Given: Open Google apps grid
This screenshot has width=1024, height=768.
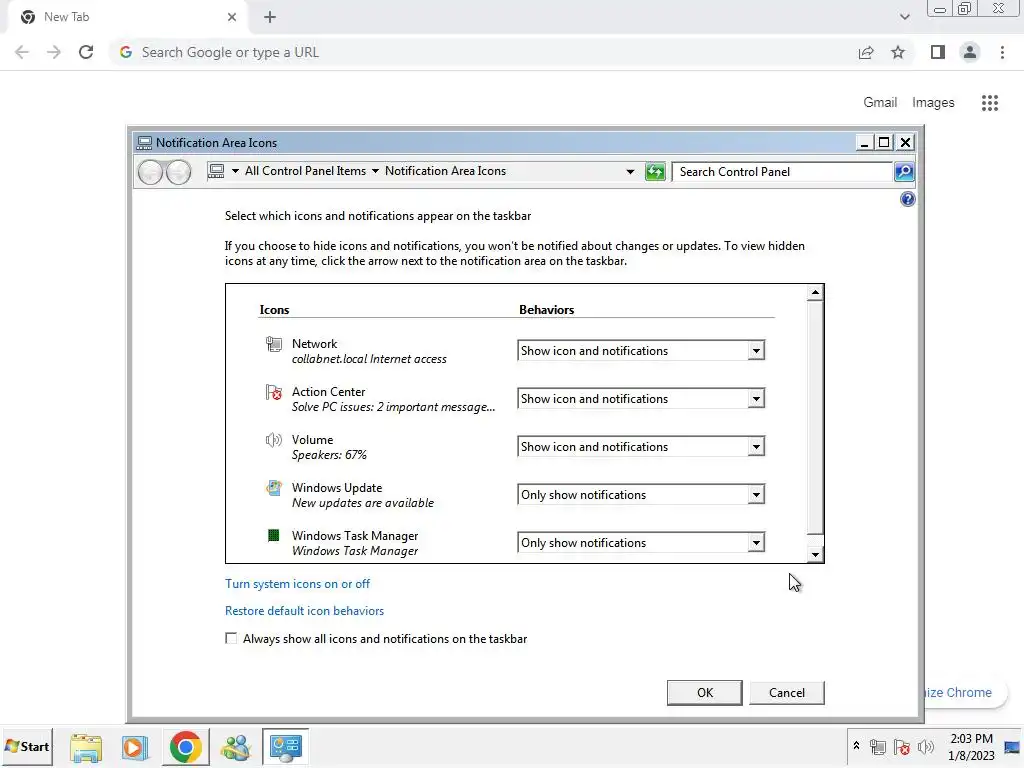Looking at the screenshot, I should point(989,103).
